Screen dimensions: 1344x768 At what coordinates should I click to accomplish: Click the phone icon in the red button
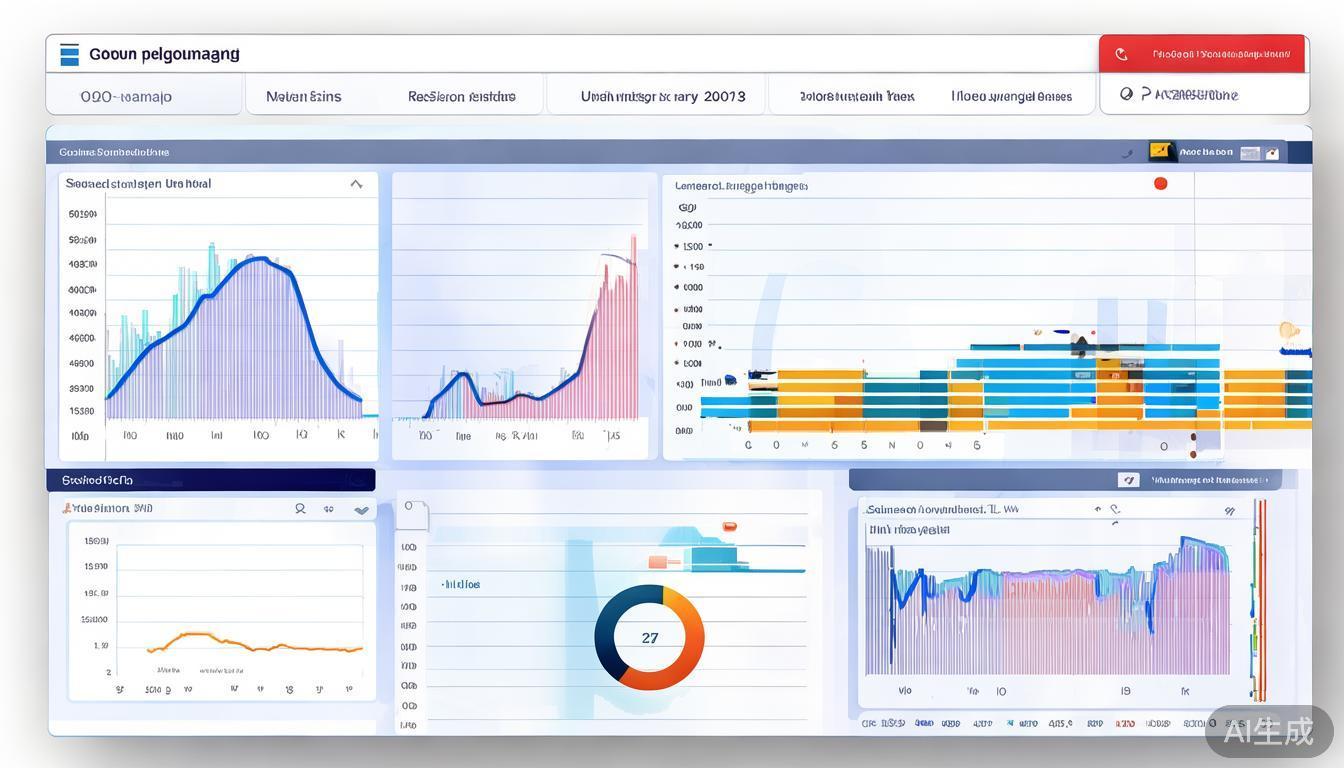[1121, 54]
